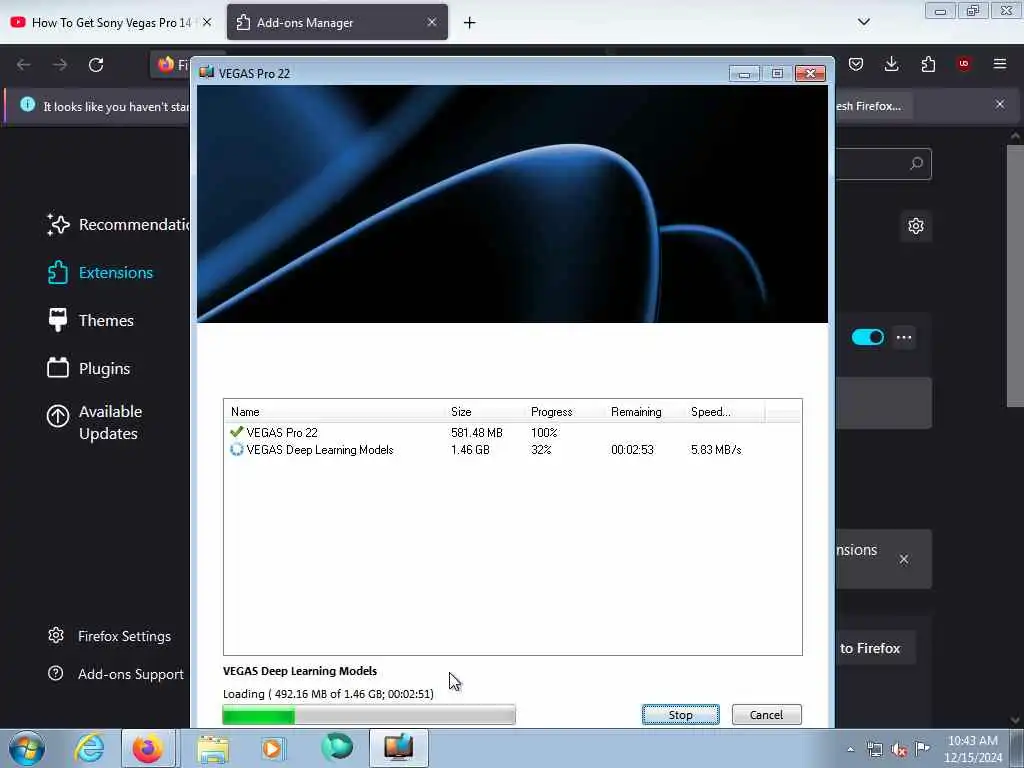Open the green round app icon in the taskbar
Screen dimensions: 1024x768
337,747
